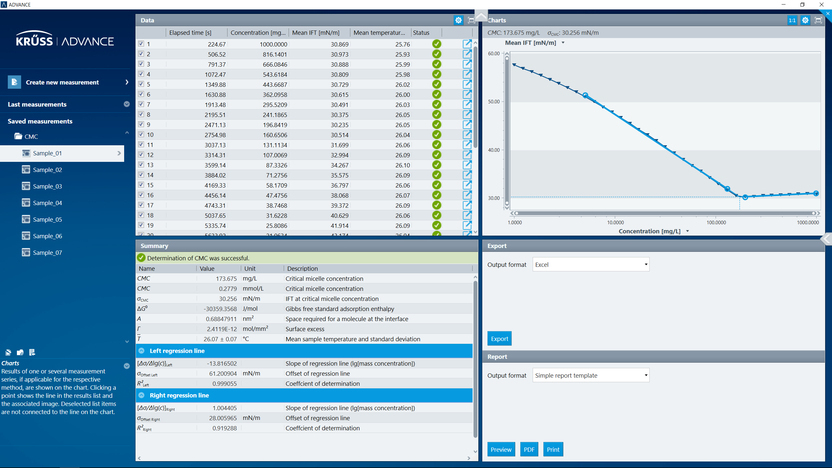Open Report output format template dropdown
Image resolution: width=832 pixels, height=468 pixels.
(592, 375)
